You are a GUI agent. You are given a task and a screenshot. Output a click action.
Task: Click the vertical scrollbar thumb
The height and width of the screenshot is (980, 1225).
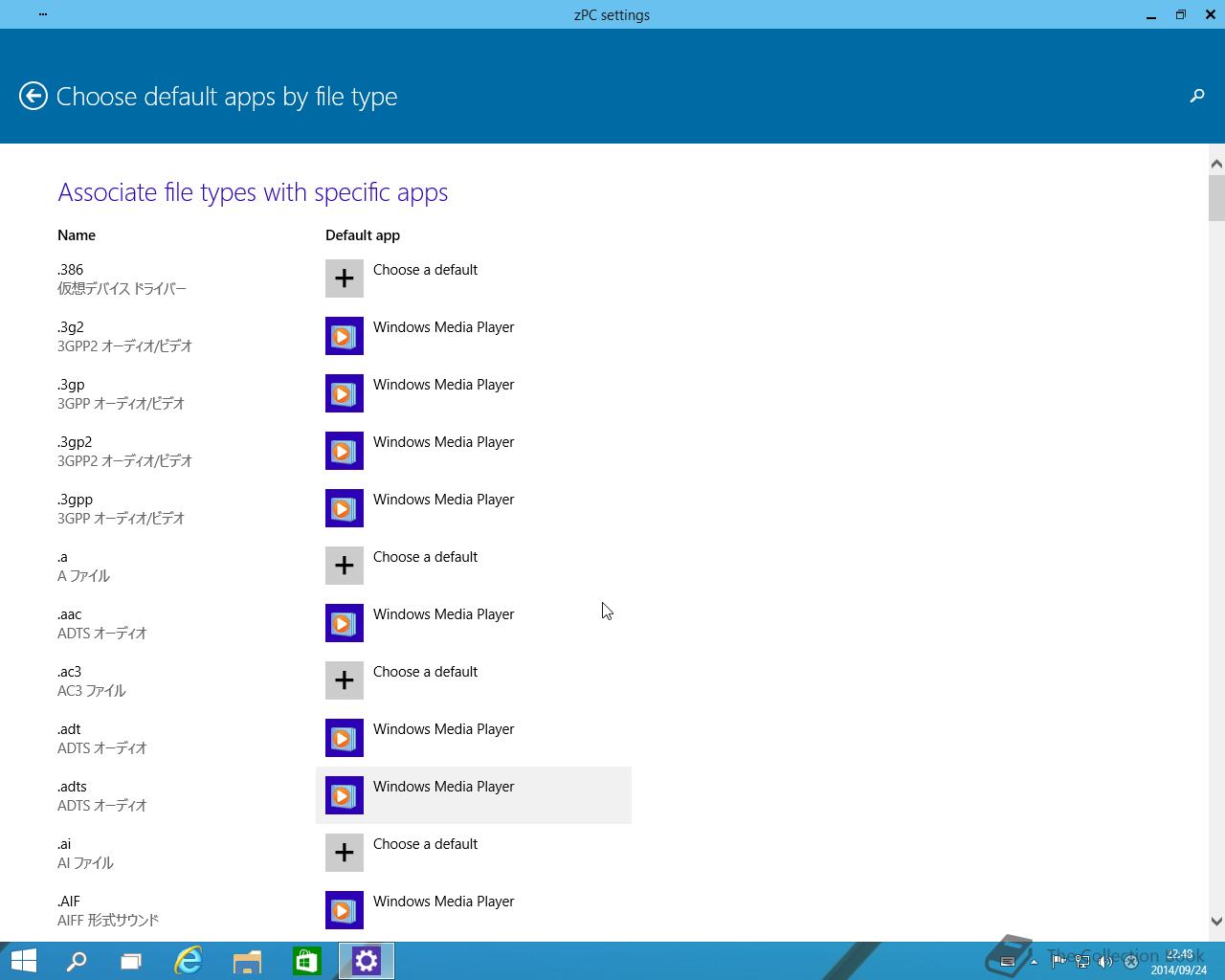(1216, 198)
